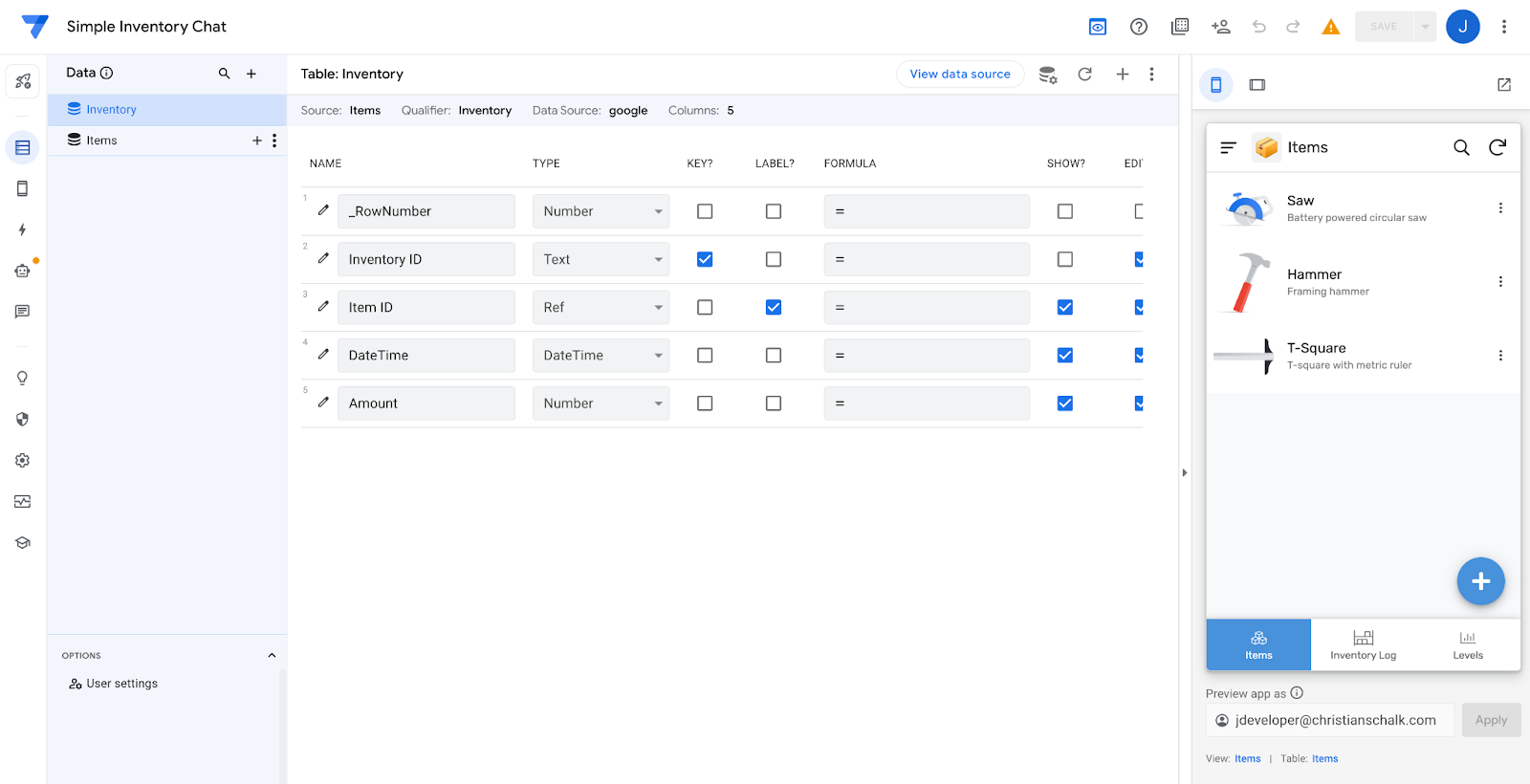The width and height of the screenshot is (1530, 784).
Task: Open the type dropdown for DateTime column
Action: [x=601, y=355]
